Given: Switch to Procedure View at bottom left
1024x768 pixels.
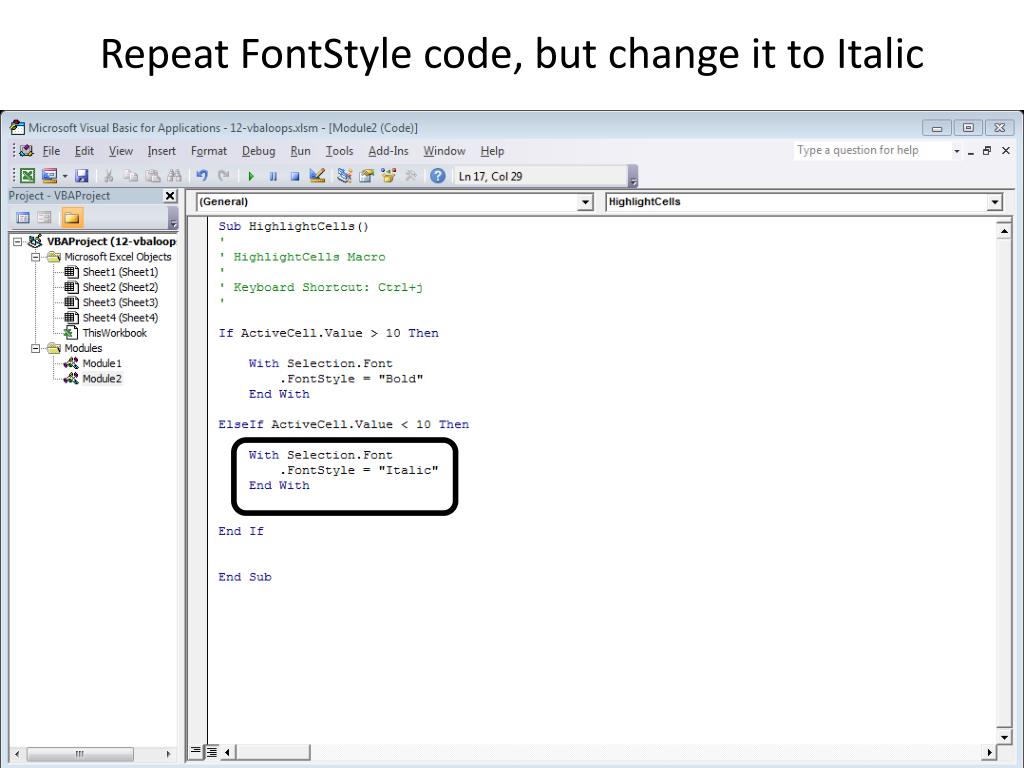Looking at the screenshot, I should pos(196,752).
